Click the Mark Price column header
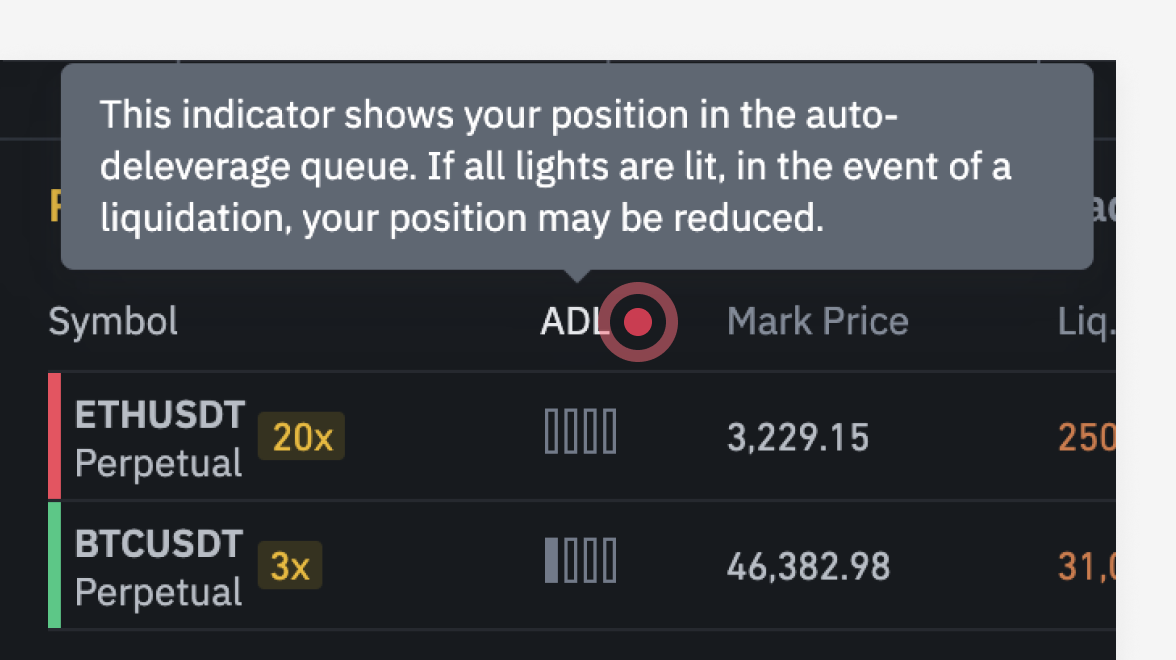Screen dimensions: 1176x660 817,321
